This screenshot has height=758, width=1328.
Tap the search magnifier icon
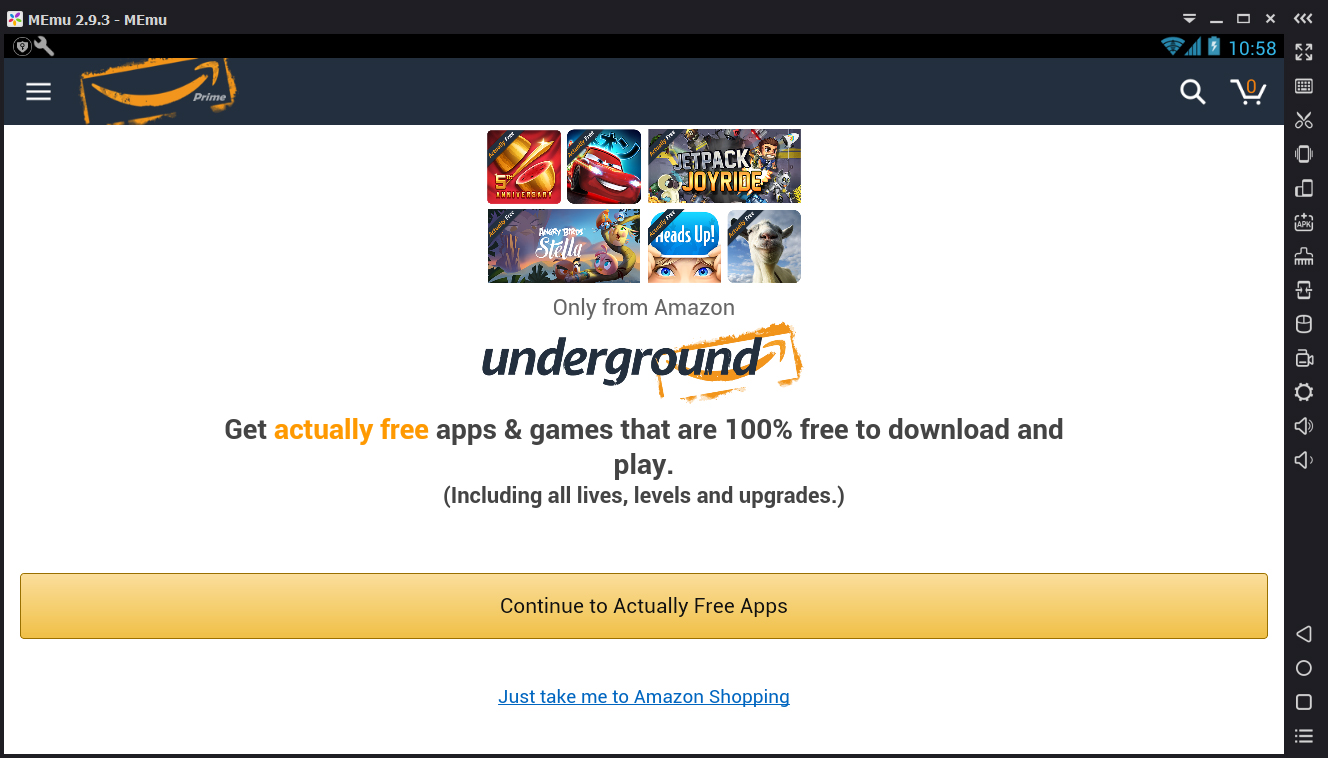[x=1192, y=92]
